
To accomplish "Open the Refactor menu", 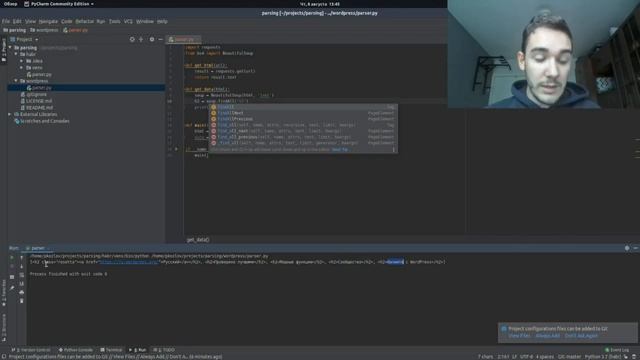I will [x=84, y=21].
